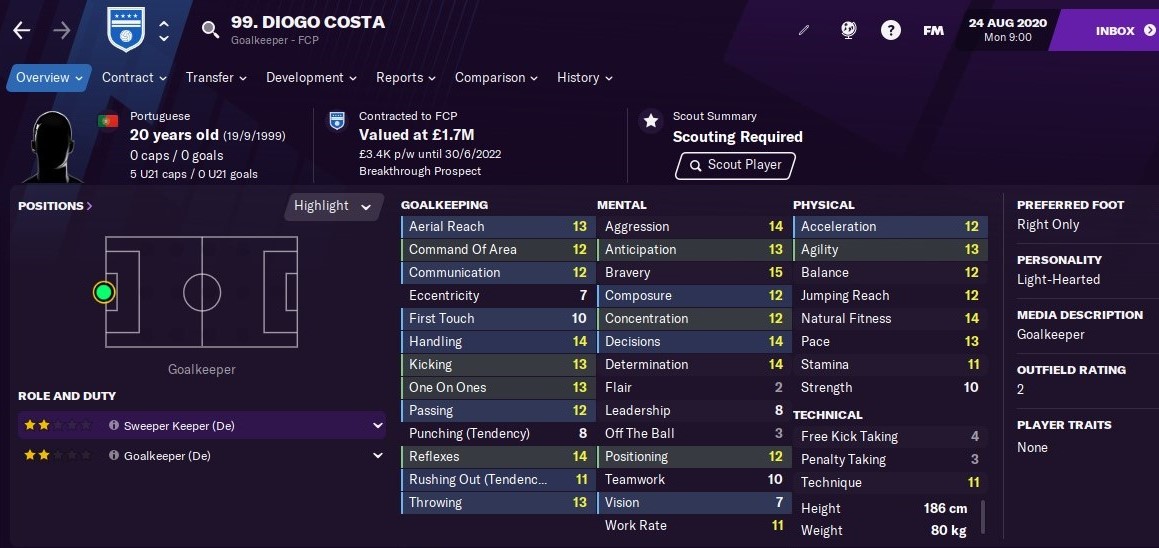Open the Highlight dropdown

click(333, 206)
